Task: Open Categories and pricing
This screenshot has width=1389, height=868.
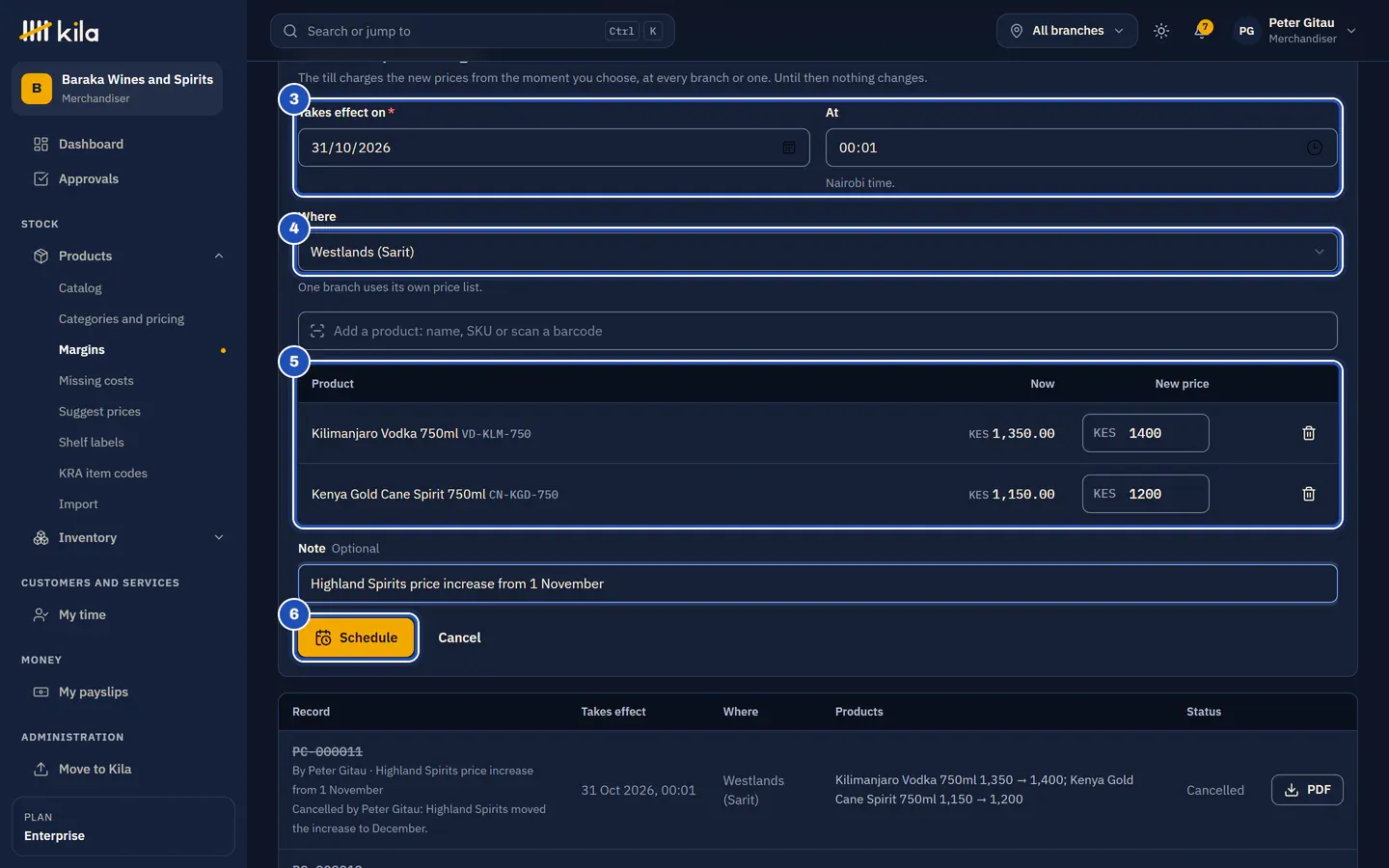Action: 122,318
